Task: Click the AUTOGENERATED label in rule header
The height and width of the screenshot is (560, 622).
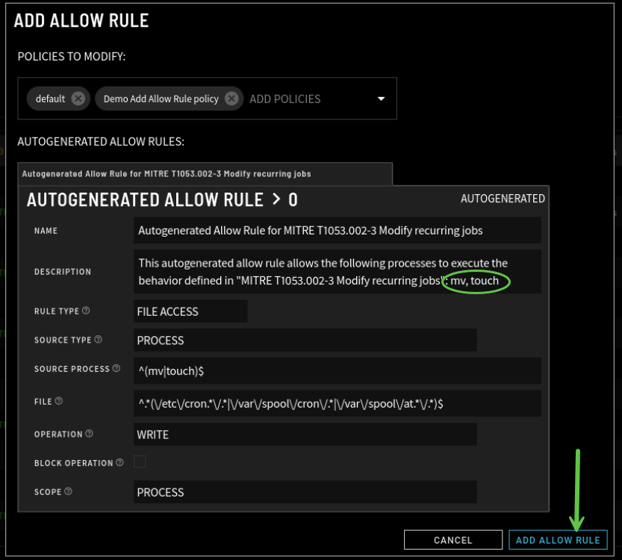Action: (x=503, y=198)
